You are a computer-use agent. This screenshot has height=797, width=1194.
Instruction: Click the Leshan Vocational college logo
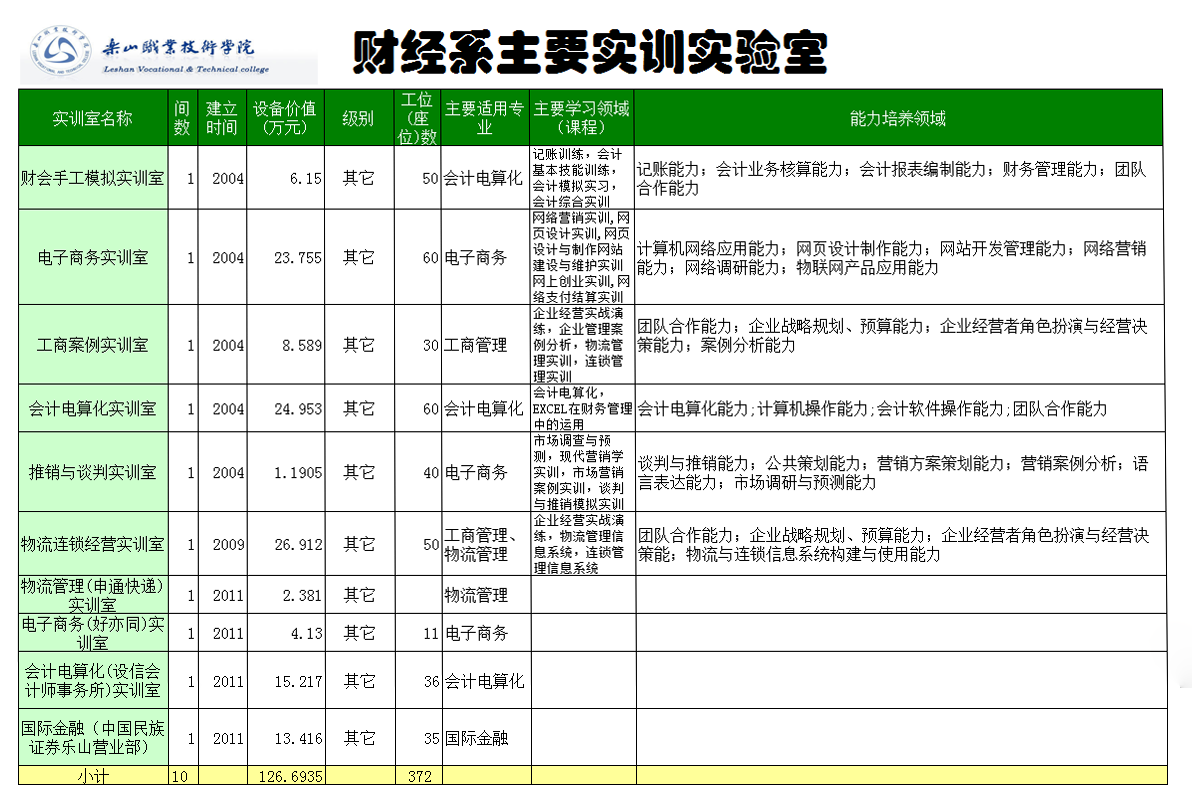(x=168, y=54)
